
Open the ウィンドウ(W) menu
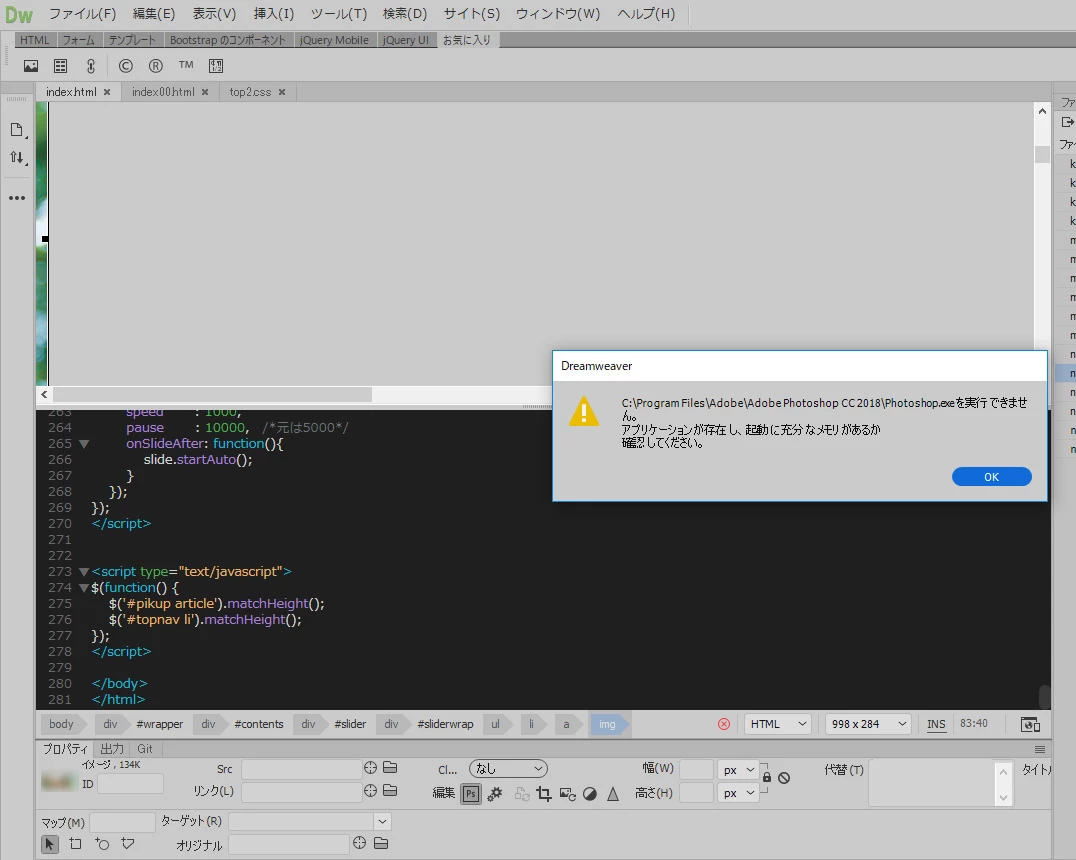tap(557, 14)
